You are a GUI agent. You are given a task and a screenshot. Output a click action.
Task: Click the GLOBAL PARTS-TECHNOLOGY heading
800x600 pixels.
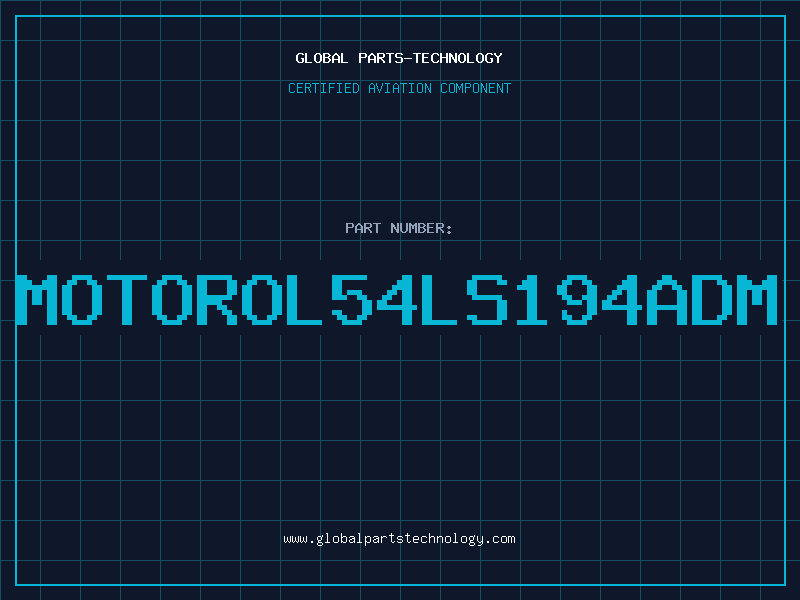[399, 58]
